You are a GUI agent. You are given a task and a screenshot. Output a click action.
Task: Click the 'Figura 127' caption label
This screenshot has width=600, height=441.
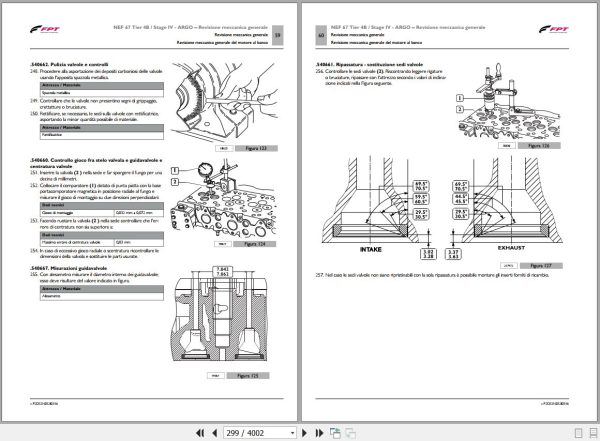pyautogui.click(x=541, y=265)
